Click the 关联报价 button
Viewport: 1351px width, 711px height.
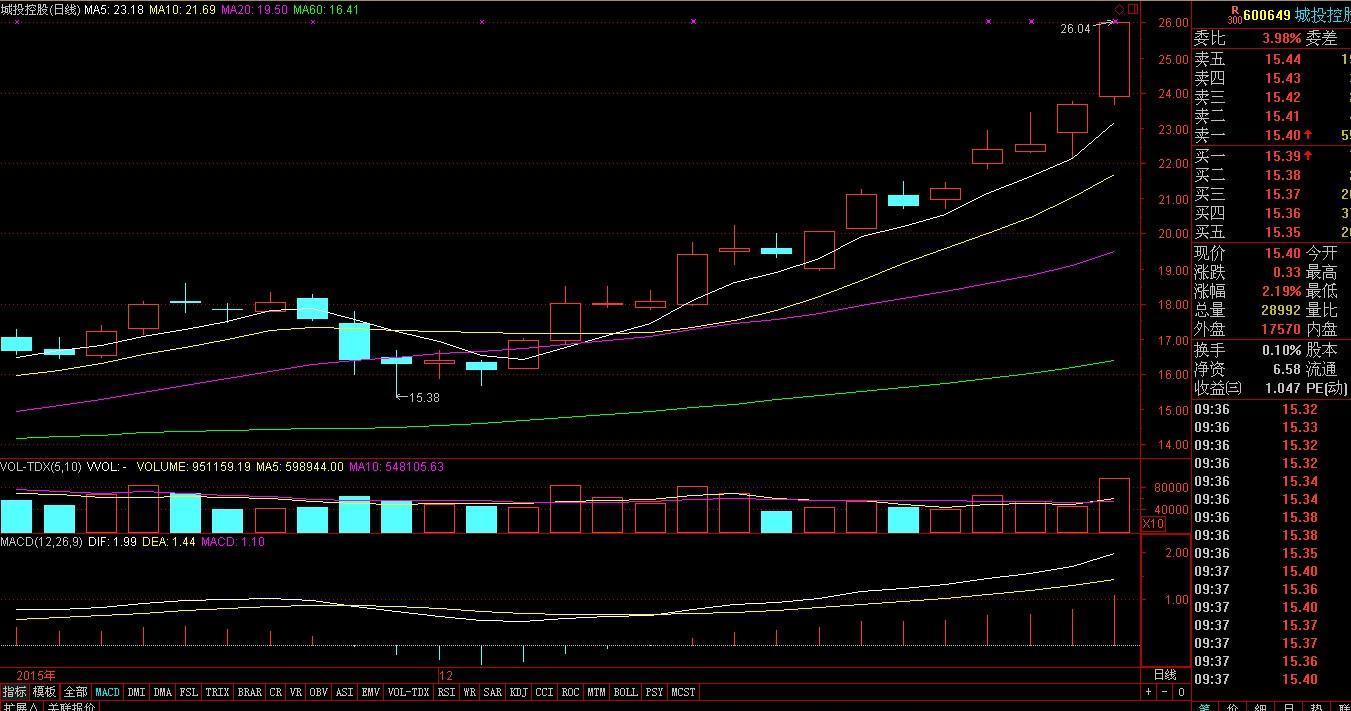pos(72,706)
